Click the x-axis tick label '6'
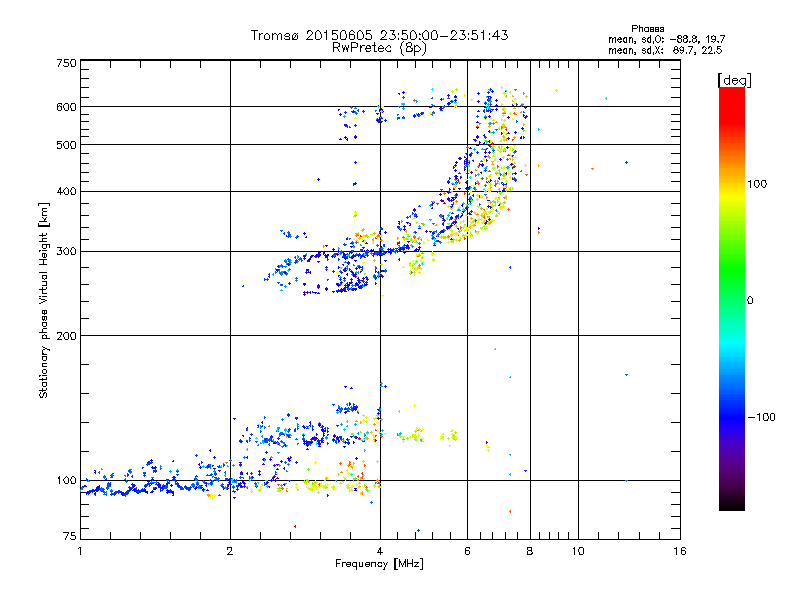The width and height of the screenshot is (800, 600). click(x=467, y=551)
